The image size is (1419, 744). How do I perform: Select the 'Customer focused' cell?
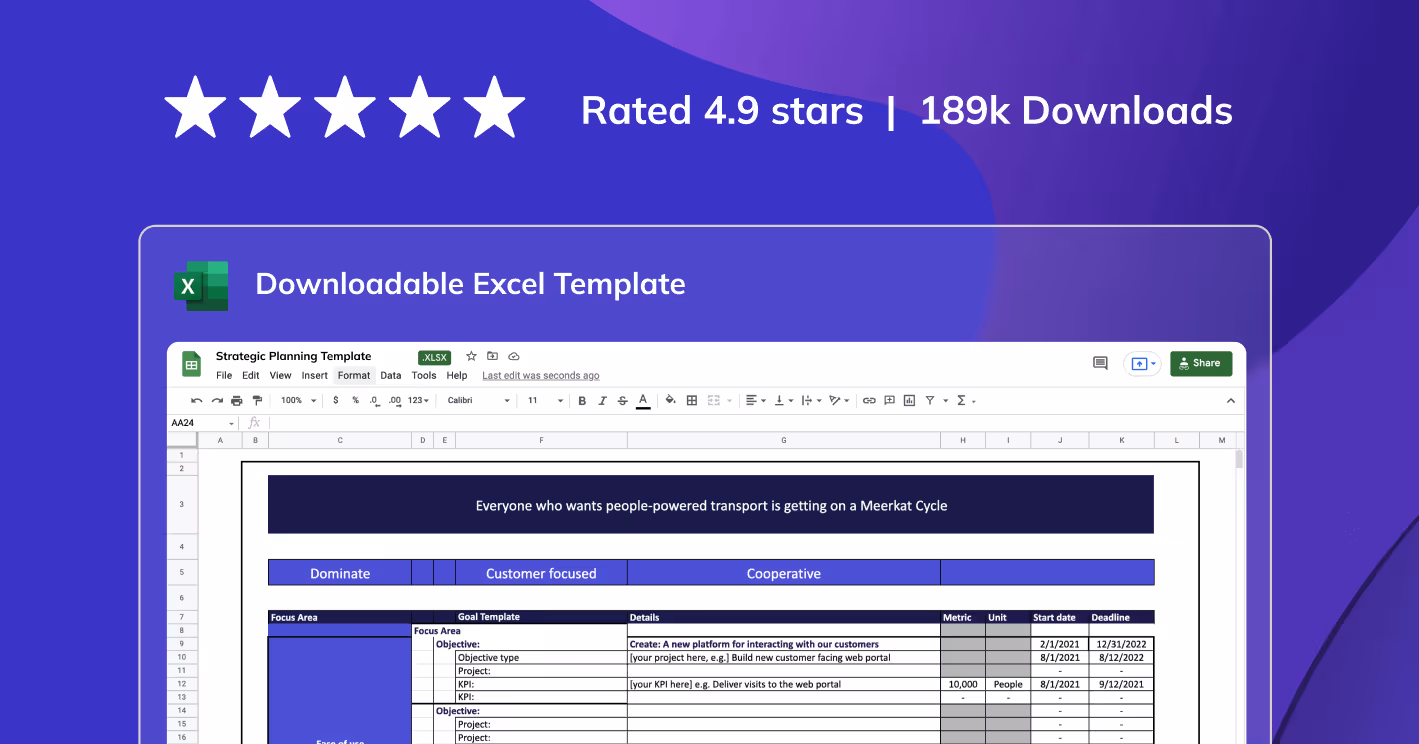[541, 573]
